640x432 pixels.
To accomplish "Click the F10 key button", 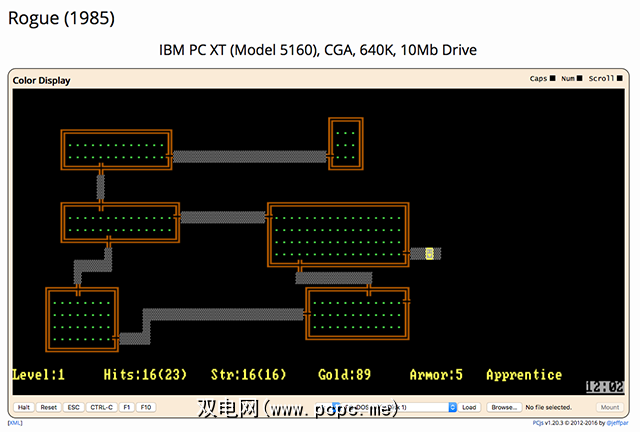I will (146, 407).
